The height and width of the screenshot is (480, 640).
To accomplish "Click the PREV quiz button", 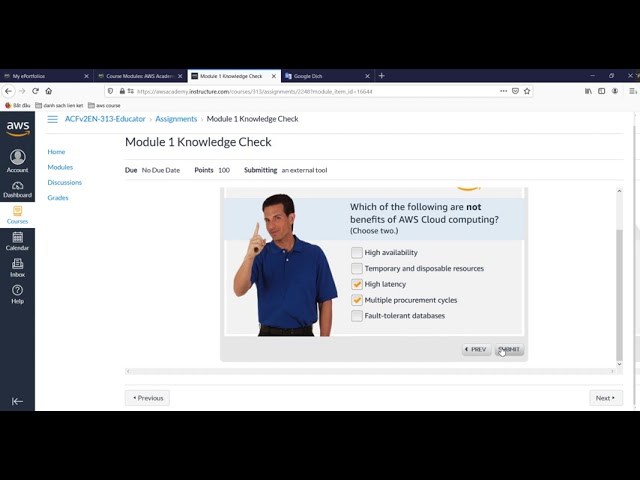I will 476,350.
